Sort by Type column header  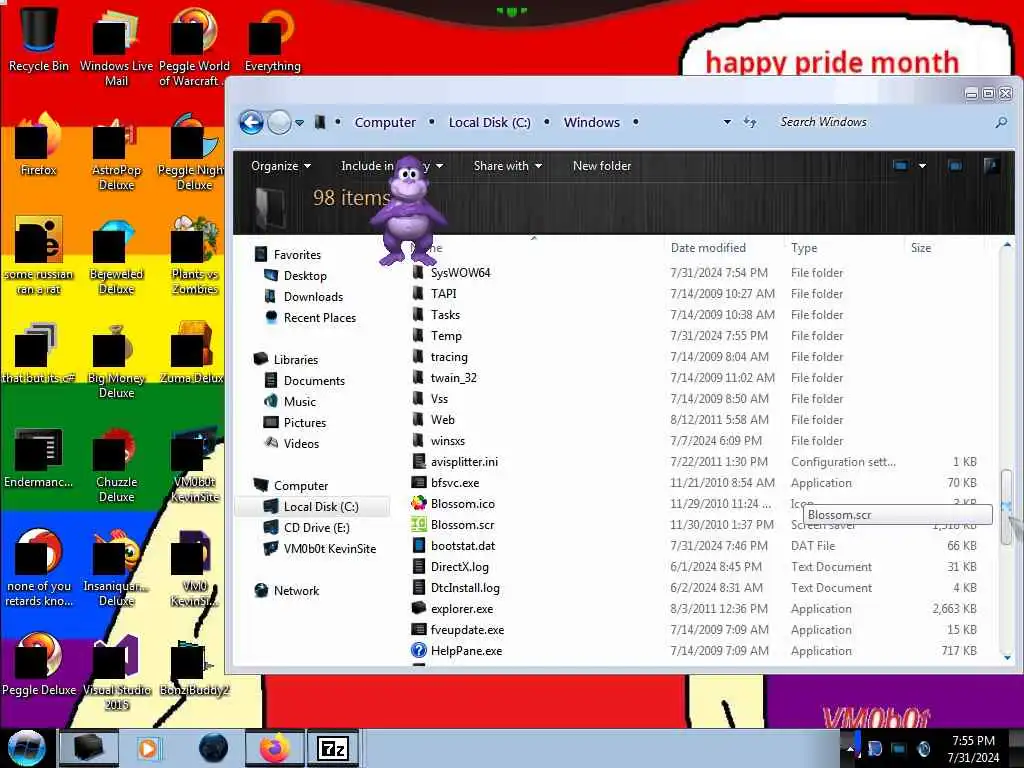tap(804, 248)
